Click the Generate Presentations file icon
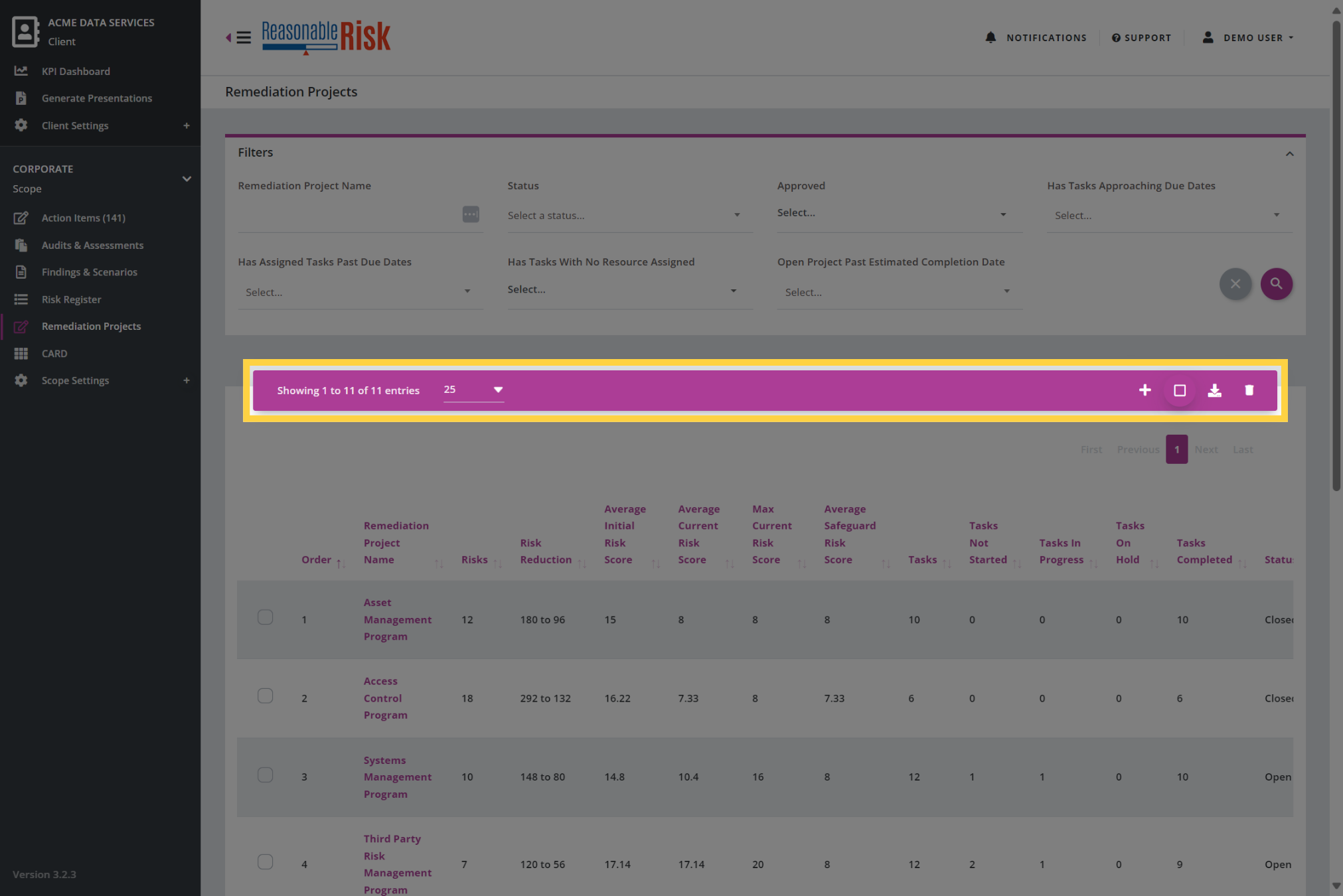The image size is (1343, 896). (x=21, y=98)
